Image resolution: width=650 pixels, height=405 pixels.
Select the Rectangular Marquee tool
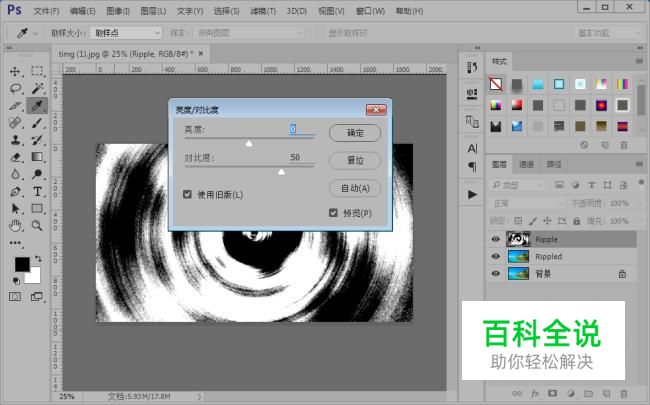(x=37, y=71)
